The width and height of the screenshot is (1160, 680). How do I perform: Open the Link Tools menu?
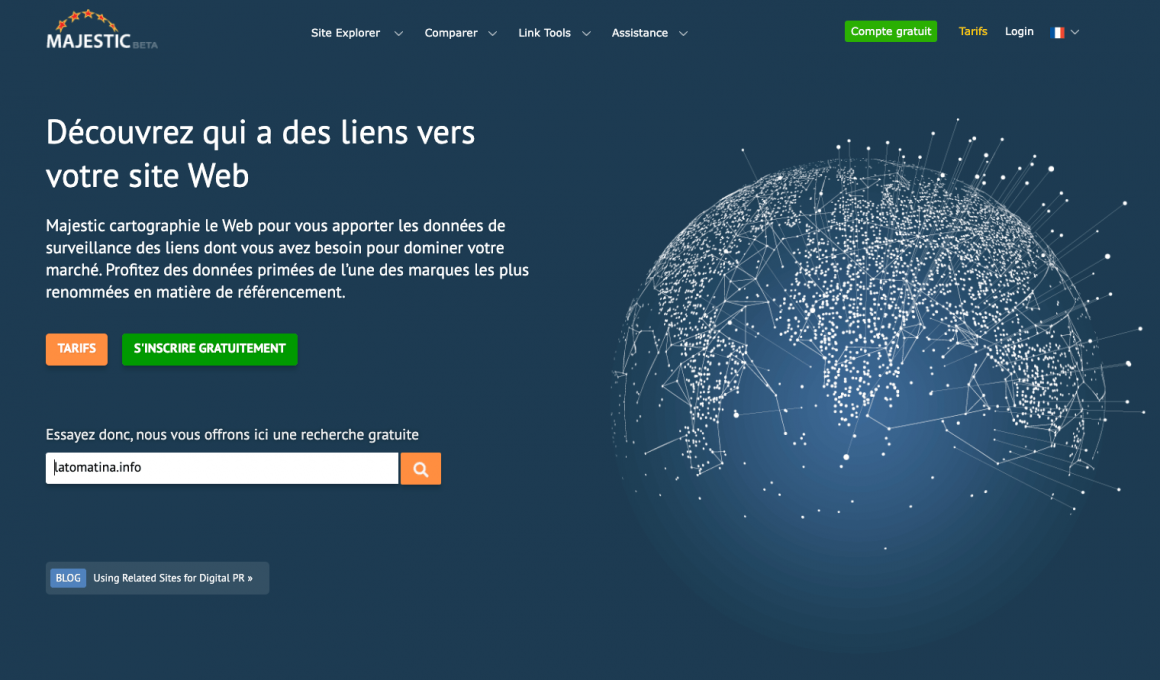[x=544, y=33]
